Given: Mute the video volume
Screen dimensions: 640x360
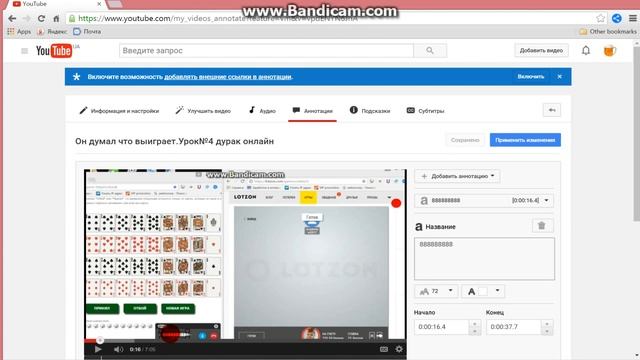Looking at the screenshot, I should (x=118, y=349).
